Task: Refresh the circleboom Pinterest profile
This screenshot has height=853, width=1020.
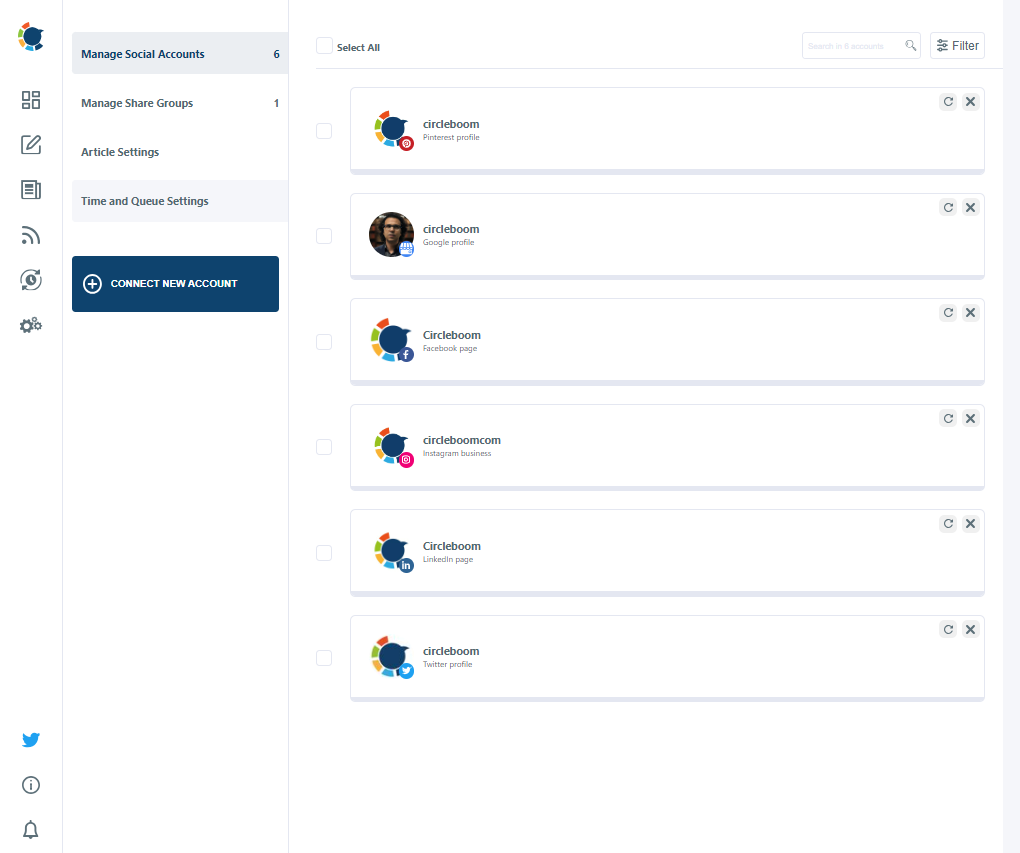Action: click(x=948, y=101)
